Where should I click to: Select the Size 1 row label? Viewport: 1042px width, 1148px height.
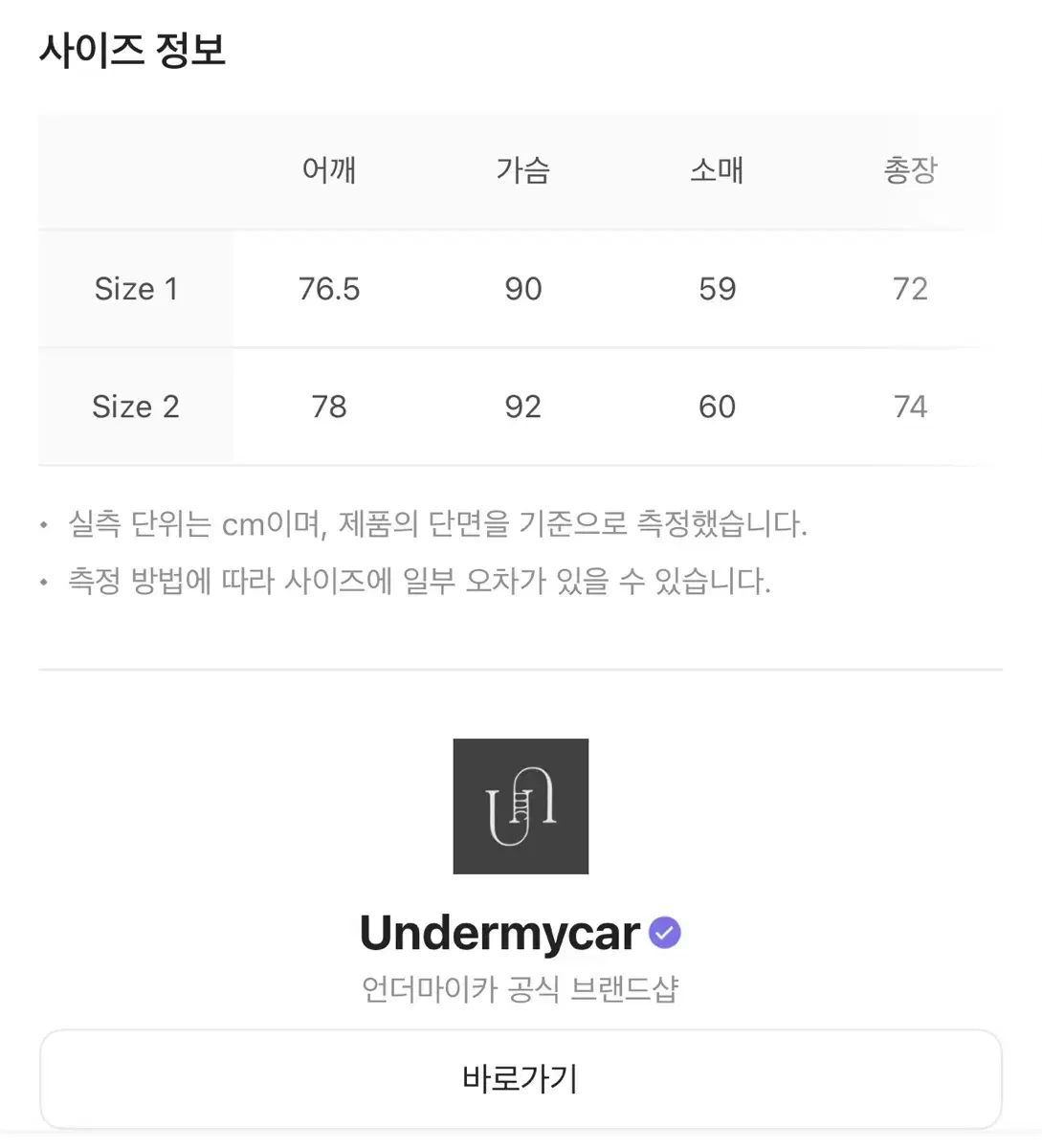click(x=136, y=289)
